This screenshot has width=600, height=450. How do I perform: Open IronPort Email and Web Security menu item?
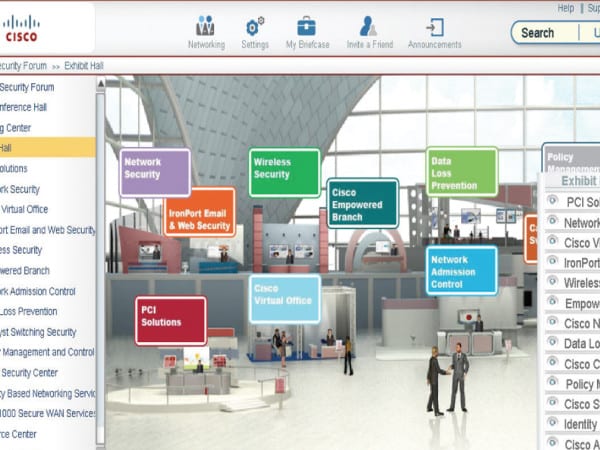47,230
